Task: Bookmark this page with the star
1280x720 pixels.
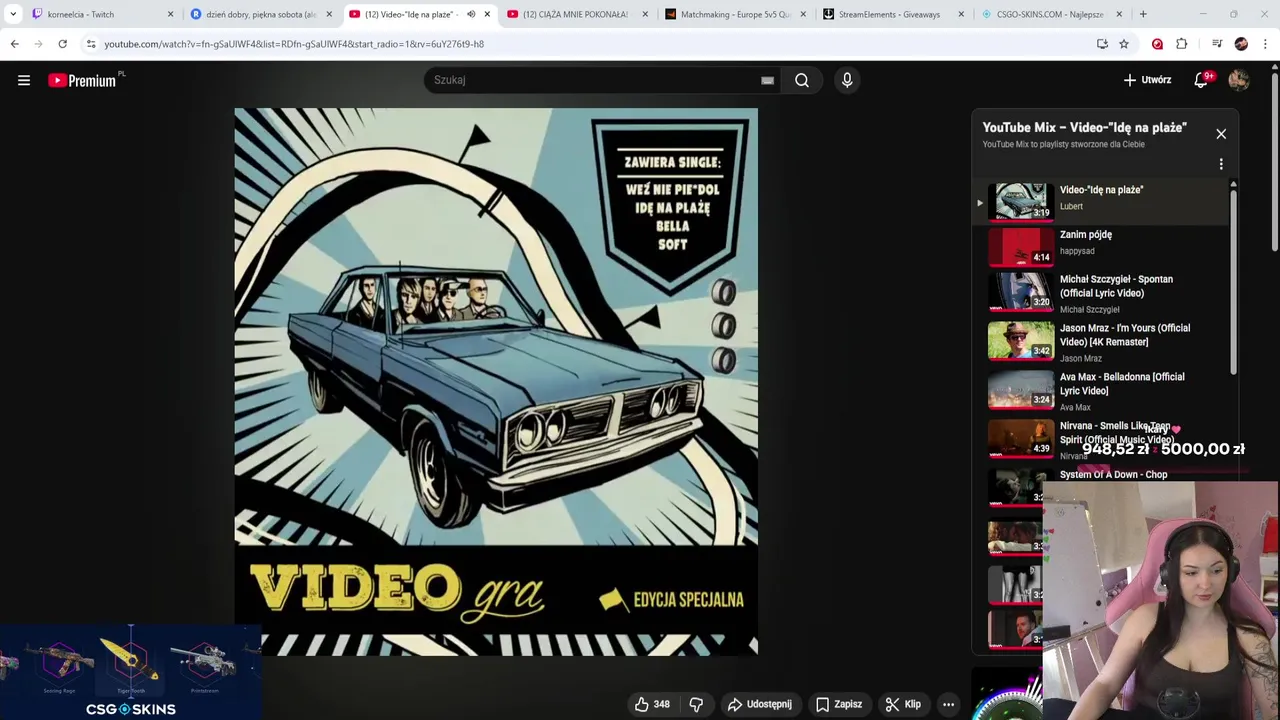Action: [x=1124, y=44]
